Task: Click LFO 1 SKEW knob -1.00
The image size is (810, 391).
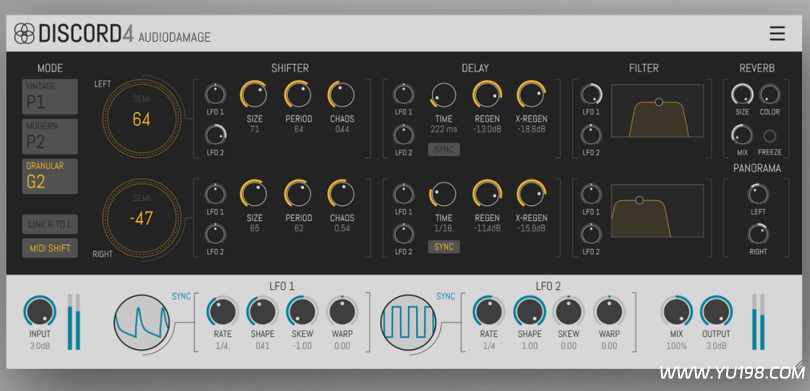Action: click(x=302, y=312)
